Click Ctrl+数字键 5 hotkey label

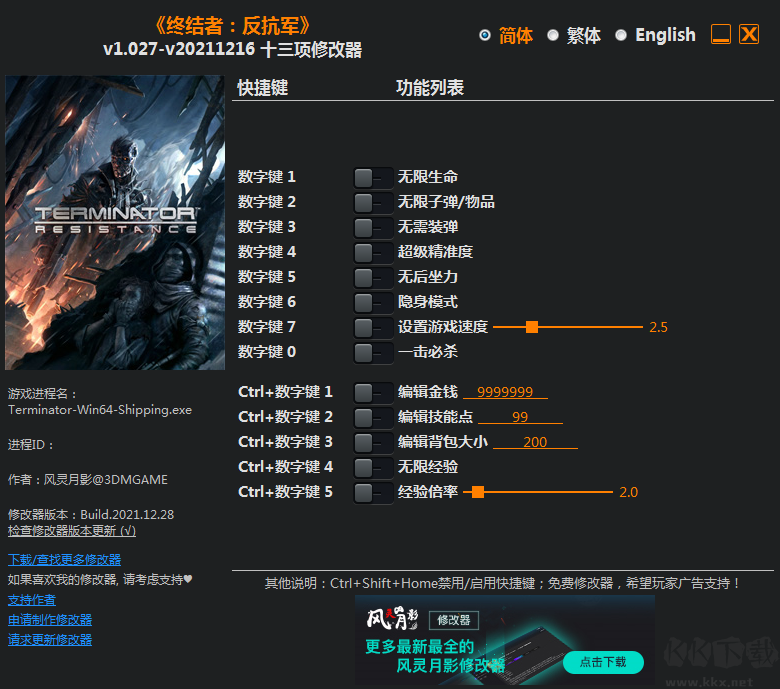pyautogui.click(x=286, y=492)
